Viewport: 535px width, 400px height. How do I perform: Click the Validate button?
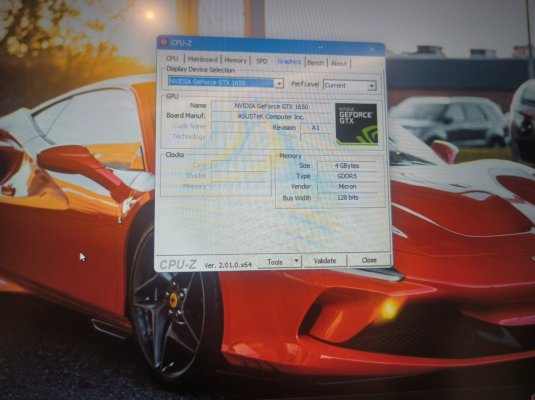324,261
